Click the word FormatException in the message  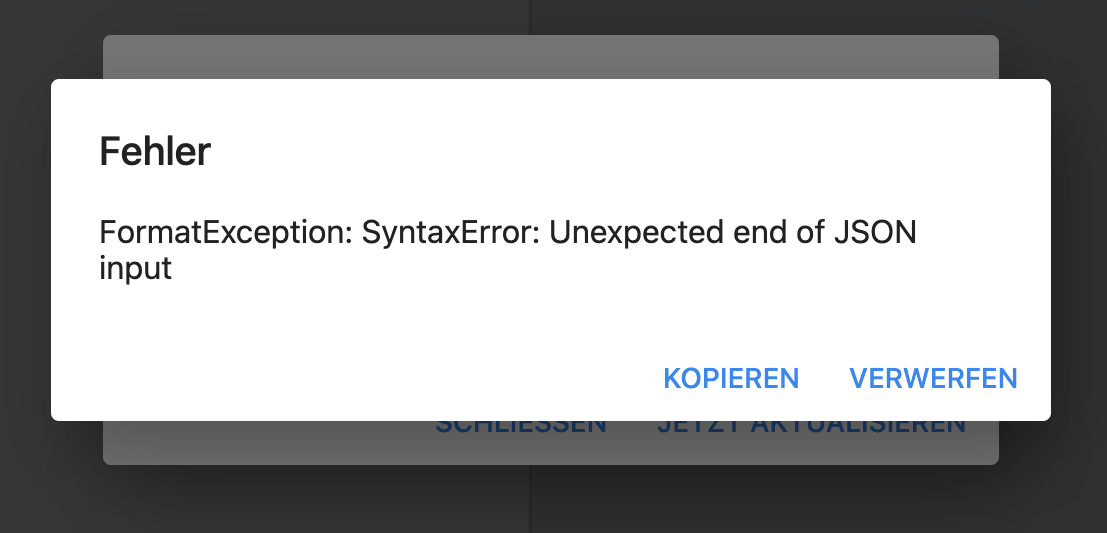pos(225,232)
